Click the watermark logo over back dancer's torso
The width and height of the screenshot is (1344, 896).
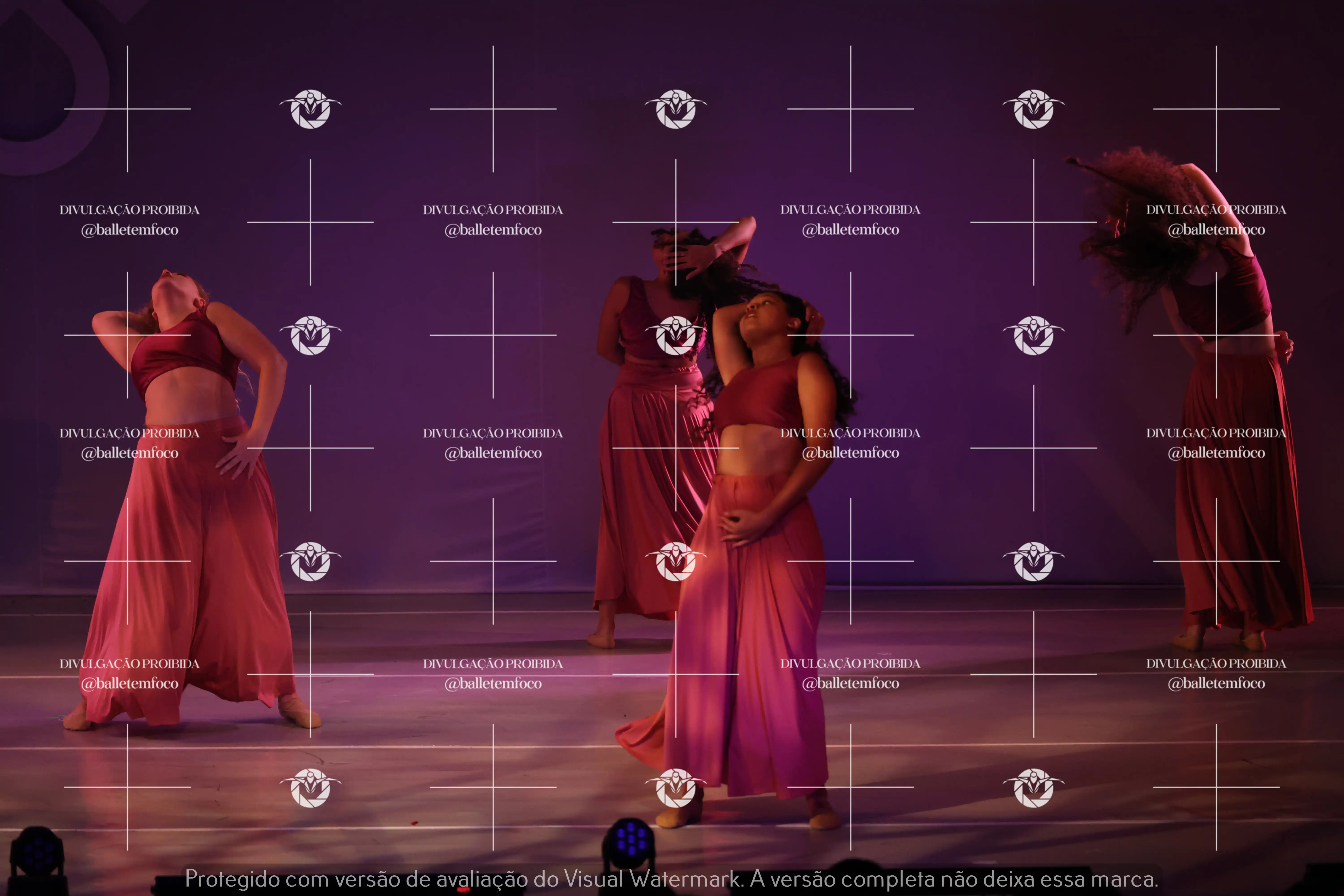click(675, 335)
